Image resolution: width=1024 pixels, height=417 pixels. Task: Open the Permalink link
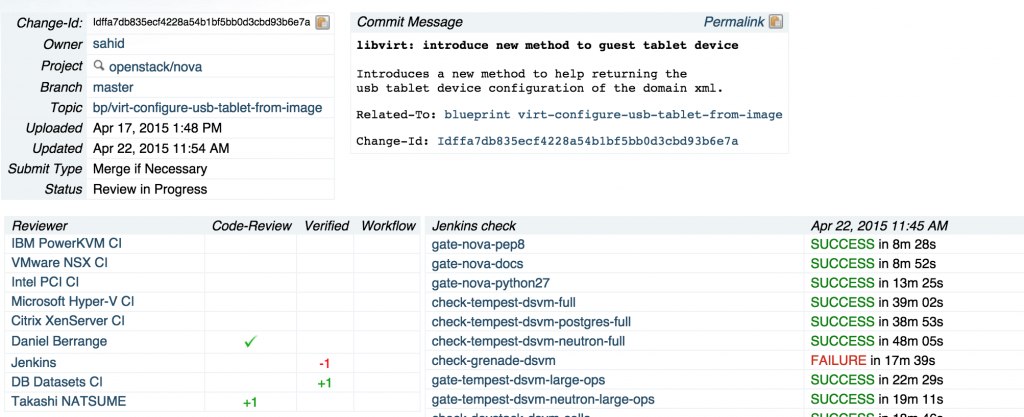(734, 21)
